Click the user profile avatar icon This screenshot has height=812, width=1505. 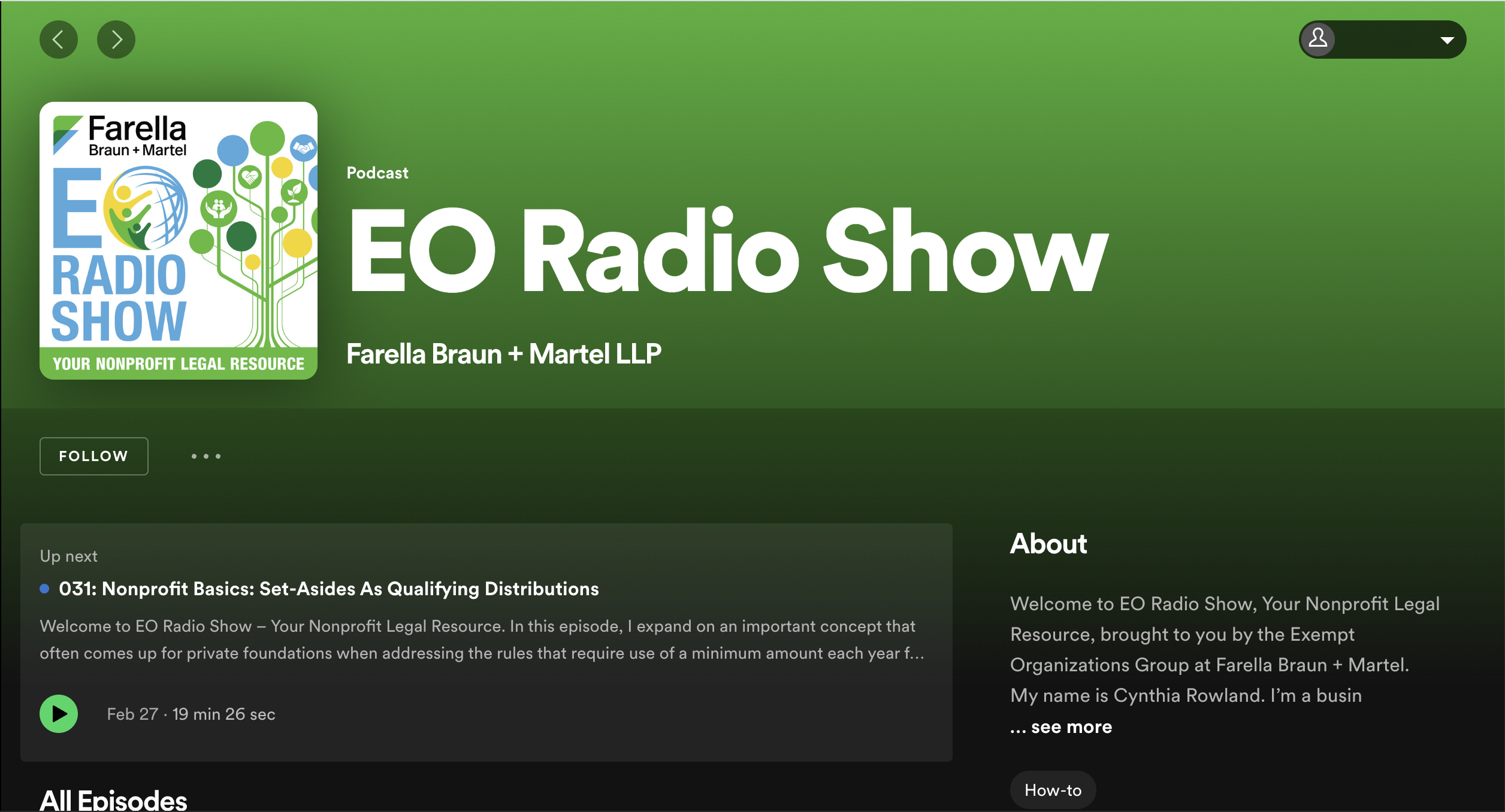1318,40
